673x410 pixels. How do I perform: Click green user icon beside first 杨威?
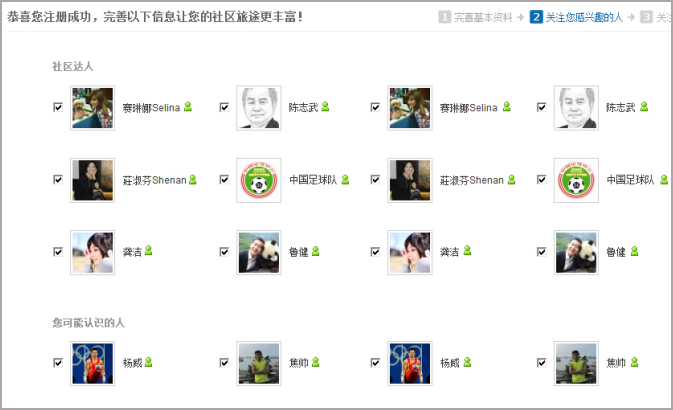pos(149,362)
